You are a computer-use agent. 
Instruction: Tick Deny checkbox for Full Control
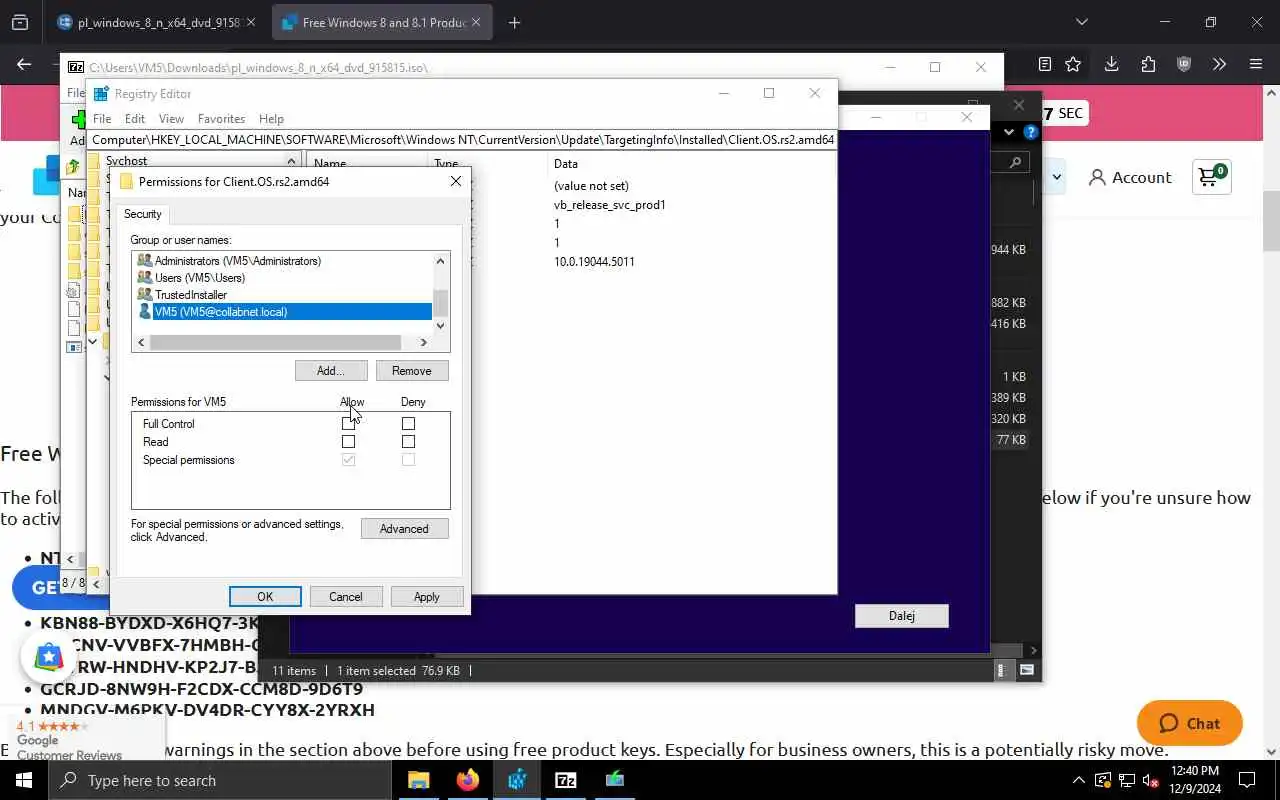click(x=408, y=423)
